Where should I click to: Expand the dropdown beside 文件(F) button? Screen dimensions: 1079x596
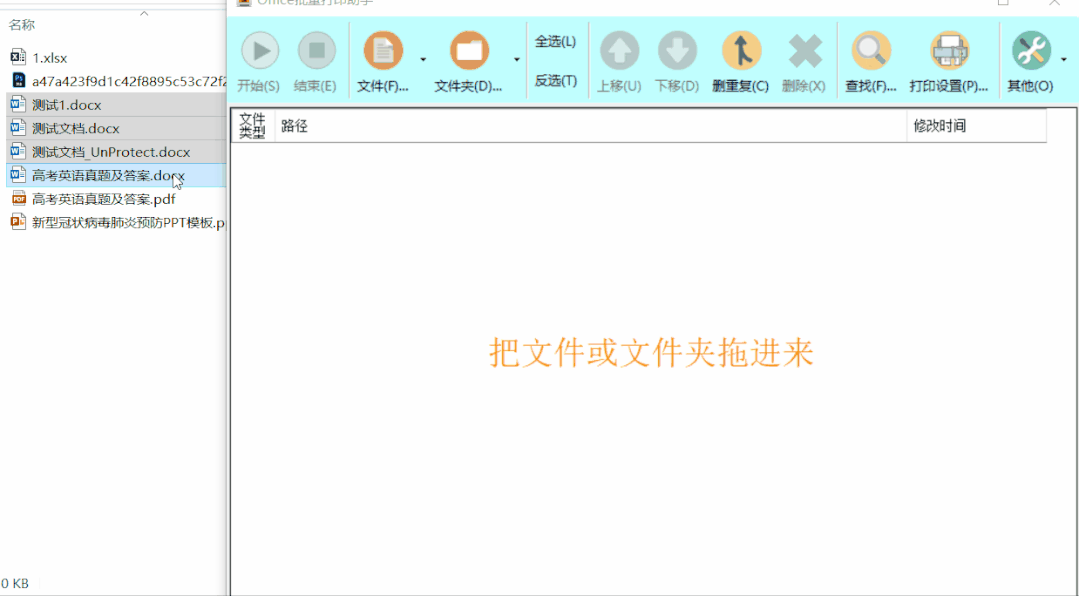(x=424, y=60)
